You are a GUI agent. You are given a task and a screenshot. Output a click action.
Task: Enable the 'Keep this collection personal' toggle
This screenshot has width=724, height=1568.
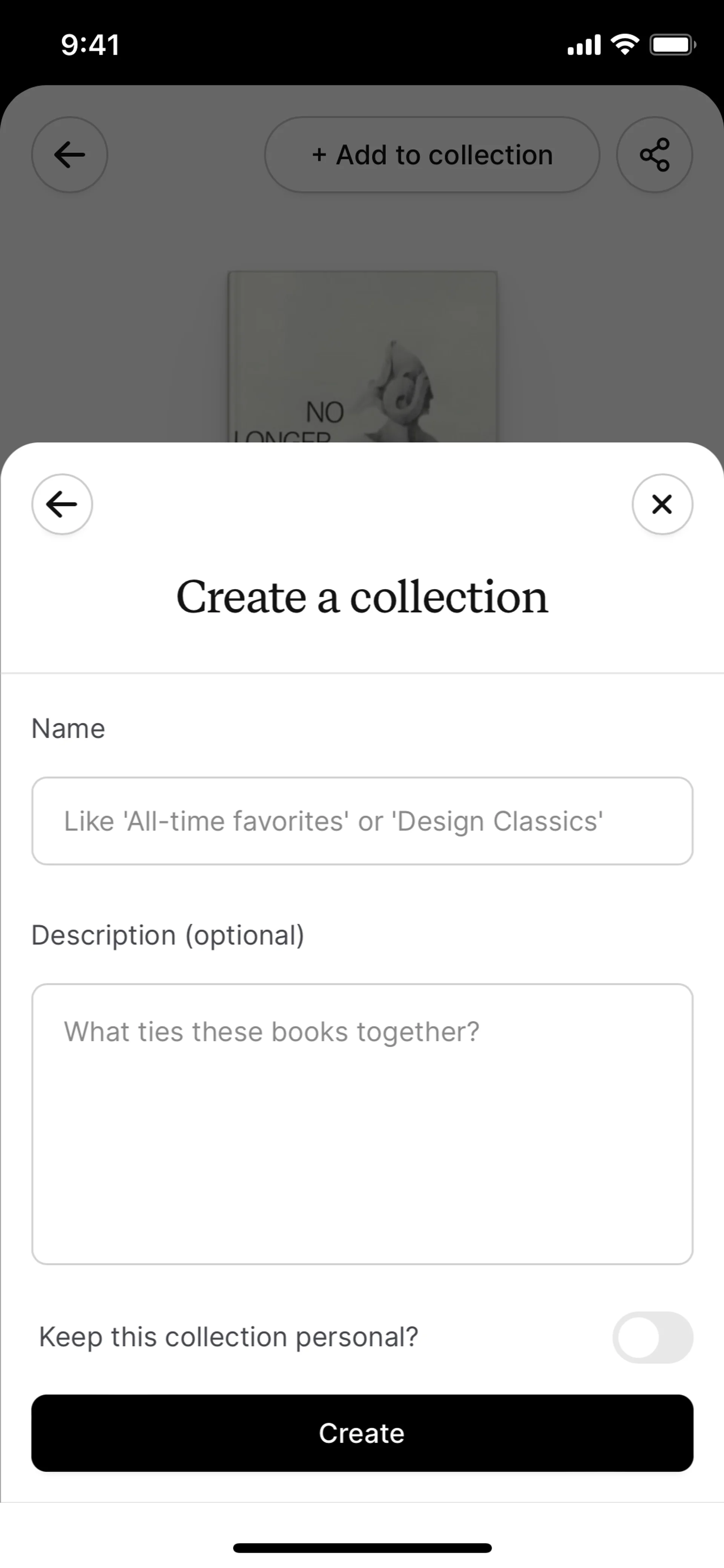tap(652, 1337)
